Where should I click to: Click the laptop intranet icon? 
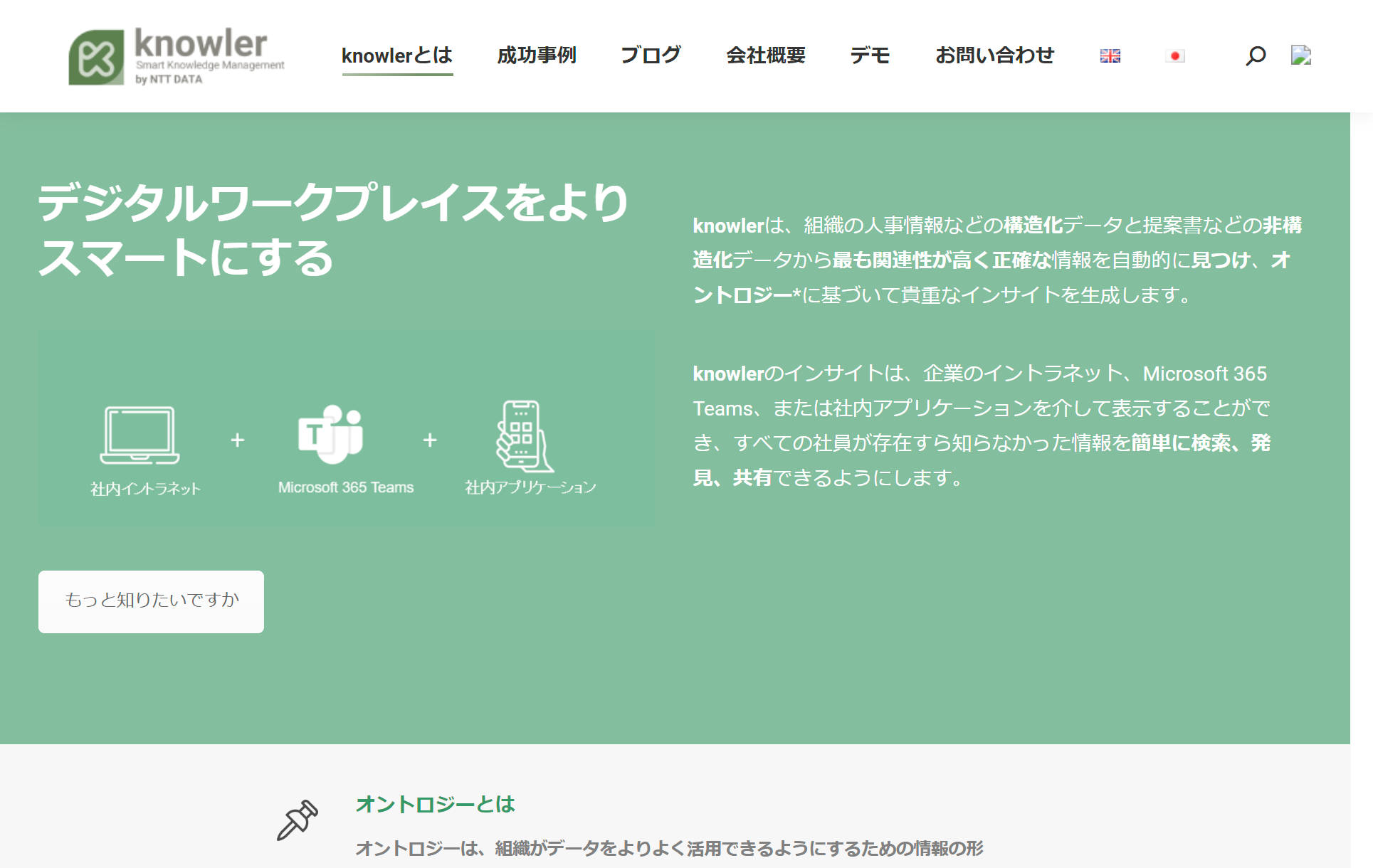[x=140, y=435]
